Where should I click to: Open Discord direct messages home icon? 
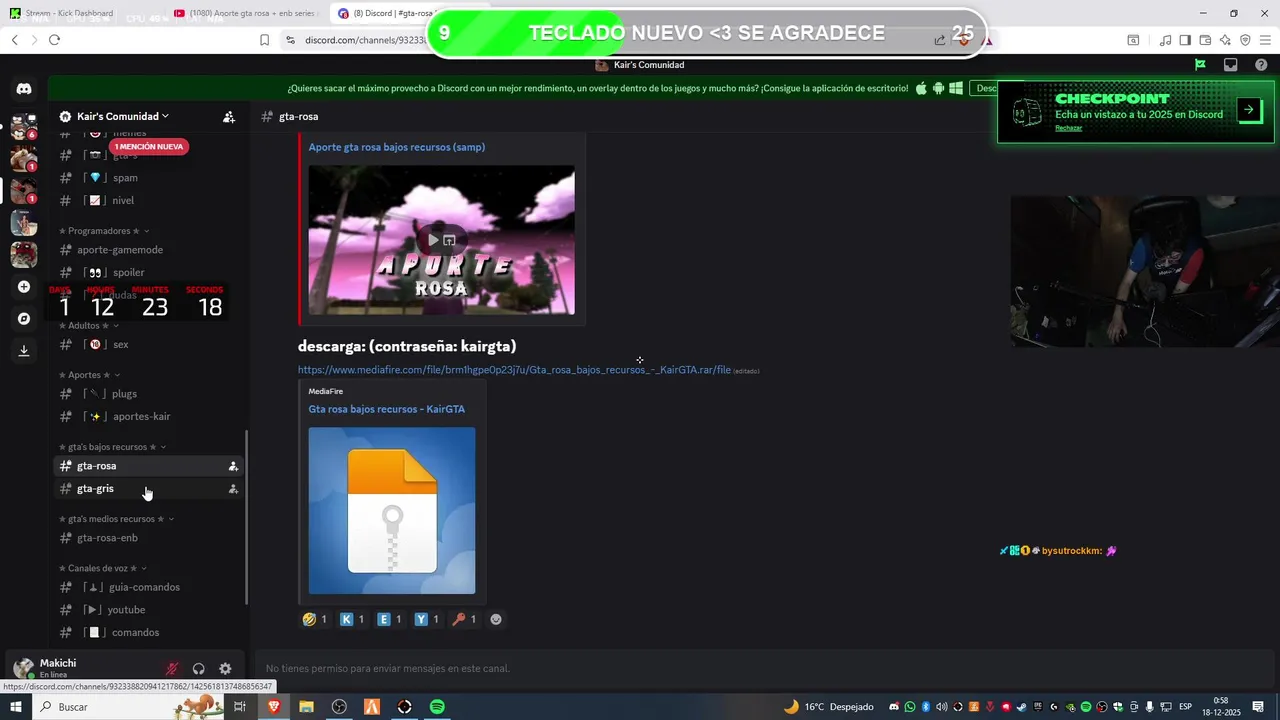coord(24,89)
